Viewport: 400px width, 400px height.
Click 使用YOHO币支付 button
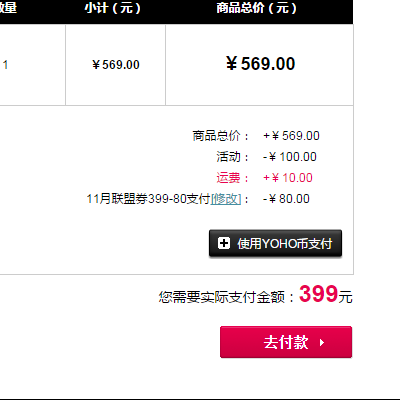click(275, 243)
